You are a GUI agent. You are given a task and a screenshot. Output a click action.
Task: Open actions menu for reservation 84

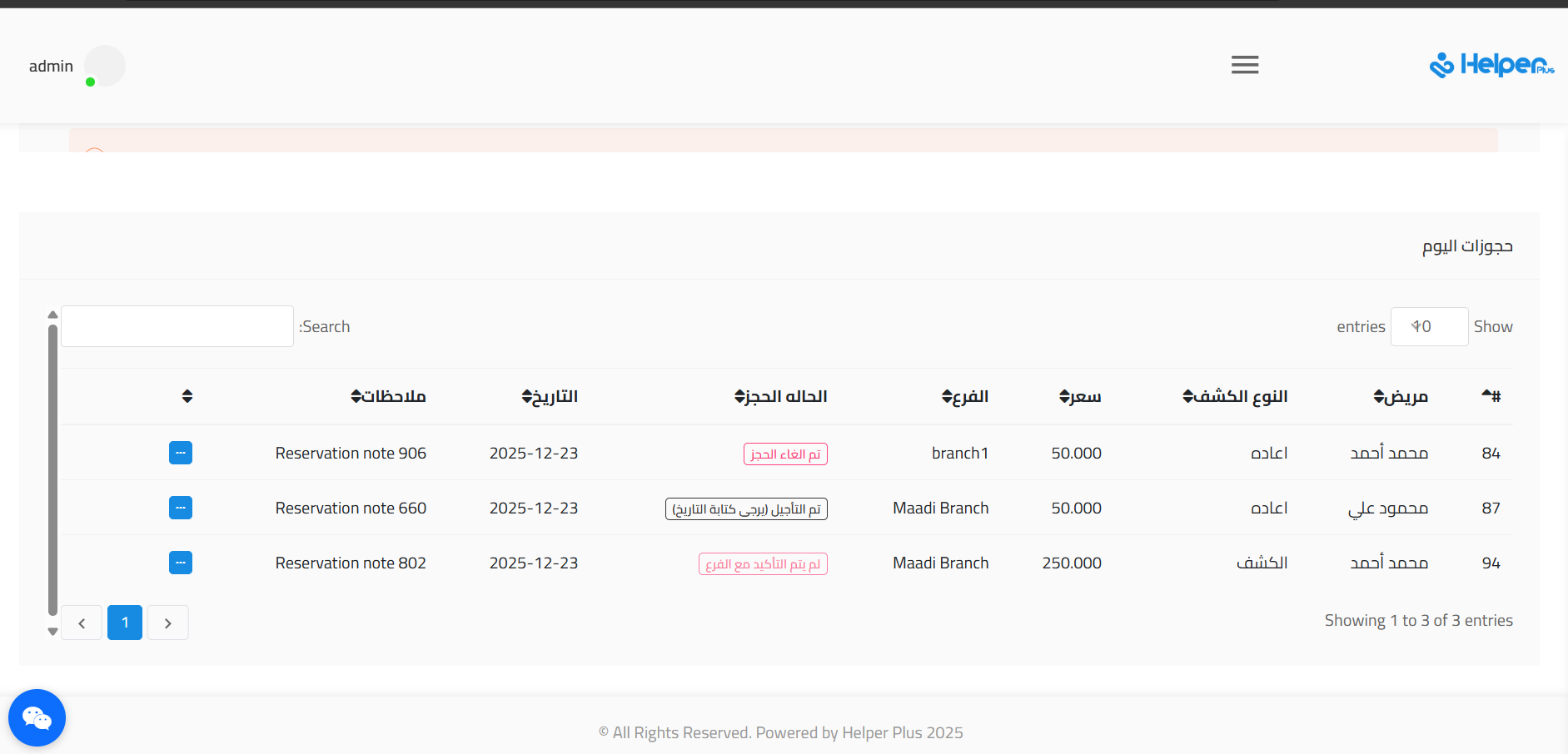click(181, 453)
